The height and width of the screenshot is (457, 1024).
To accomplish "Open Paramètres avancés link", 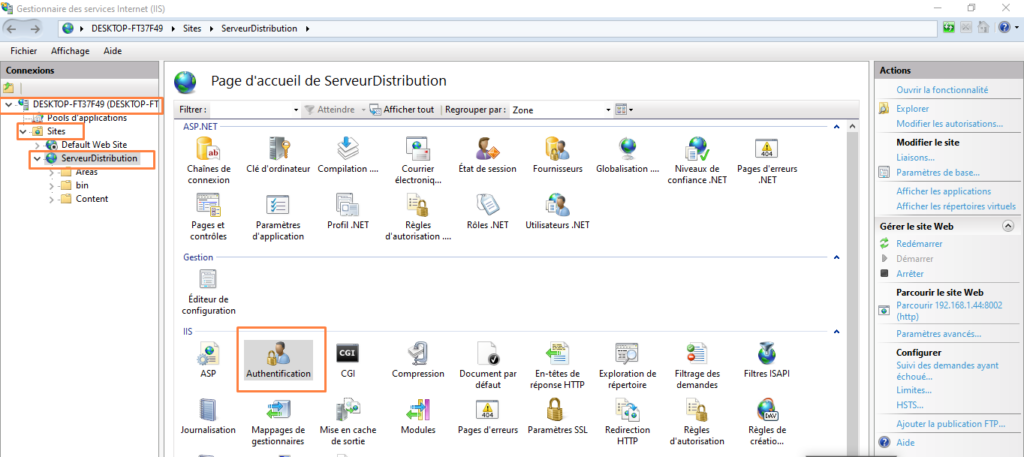I will pyautogui.click(x=938, y=334).
